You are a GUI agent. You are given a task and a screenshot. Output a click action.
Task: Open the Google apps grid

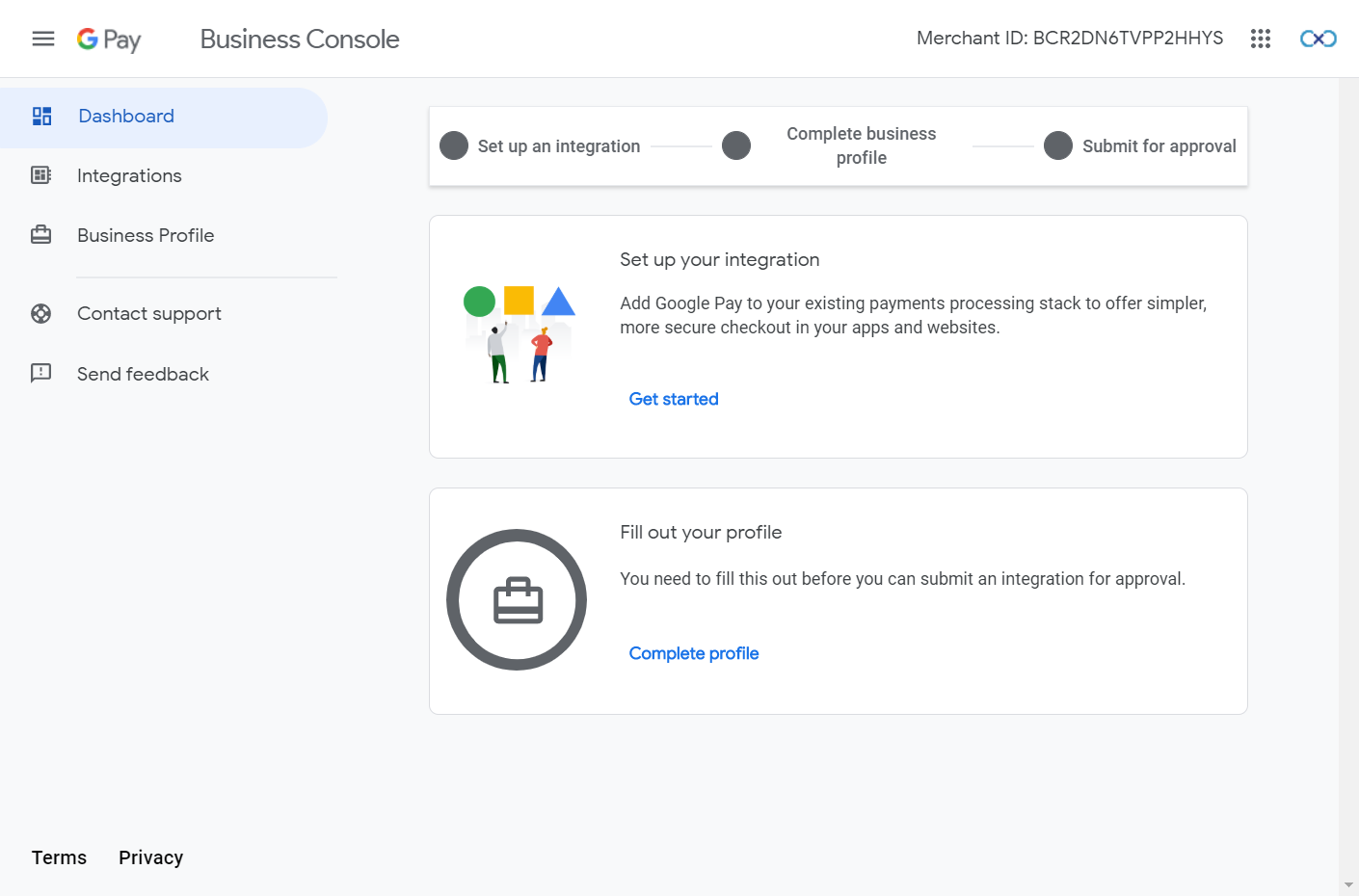[1261, 39]
